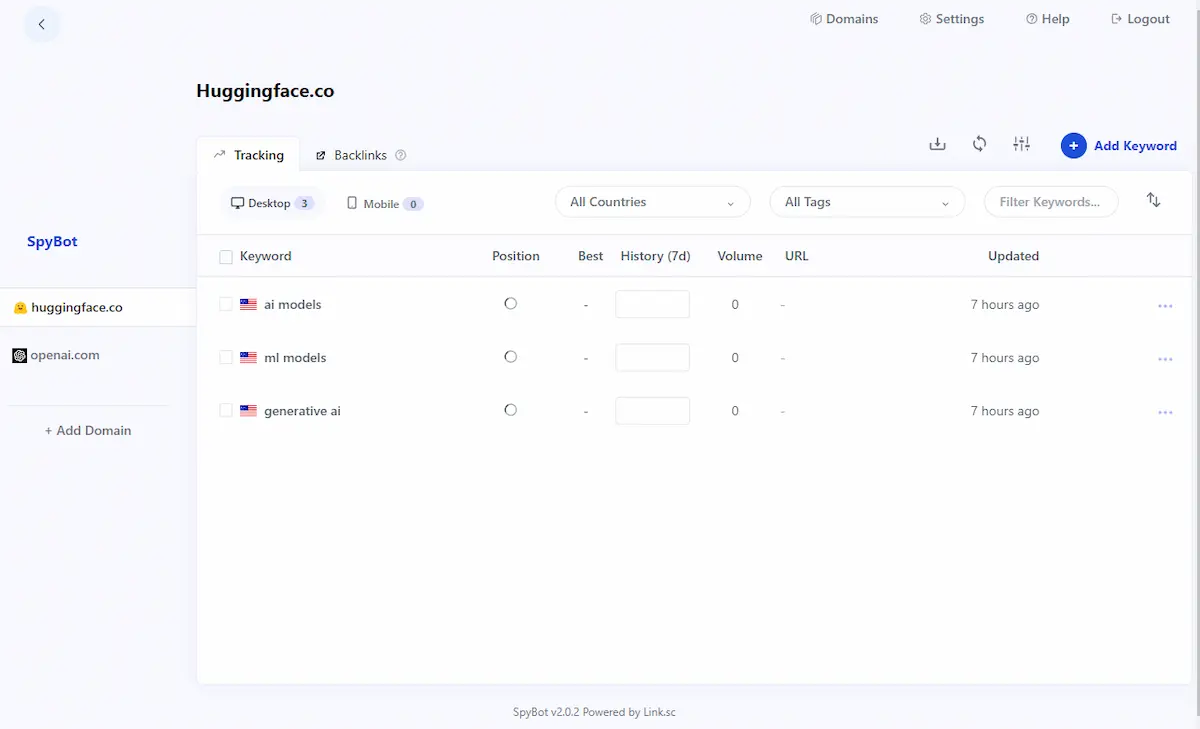Viewport: 1200px width, 729px height.
Task: Click the sort arrows icon
Action: click(x=1153, y=200)
